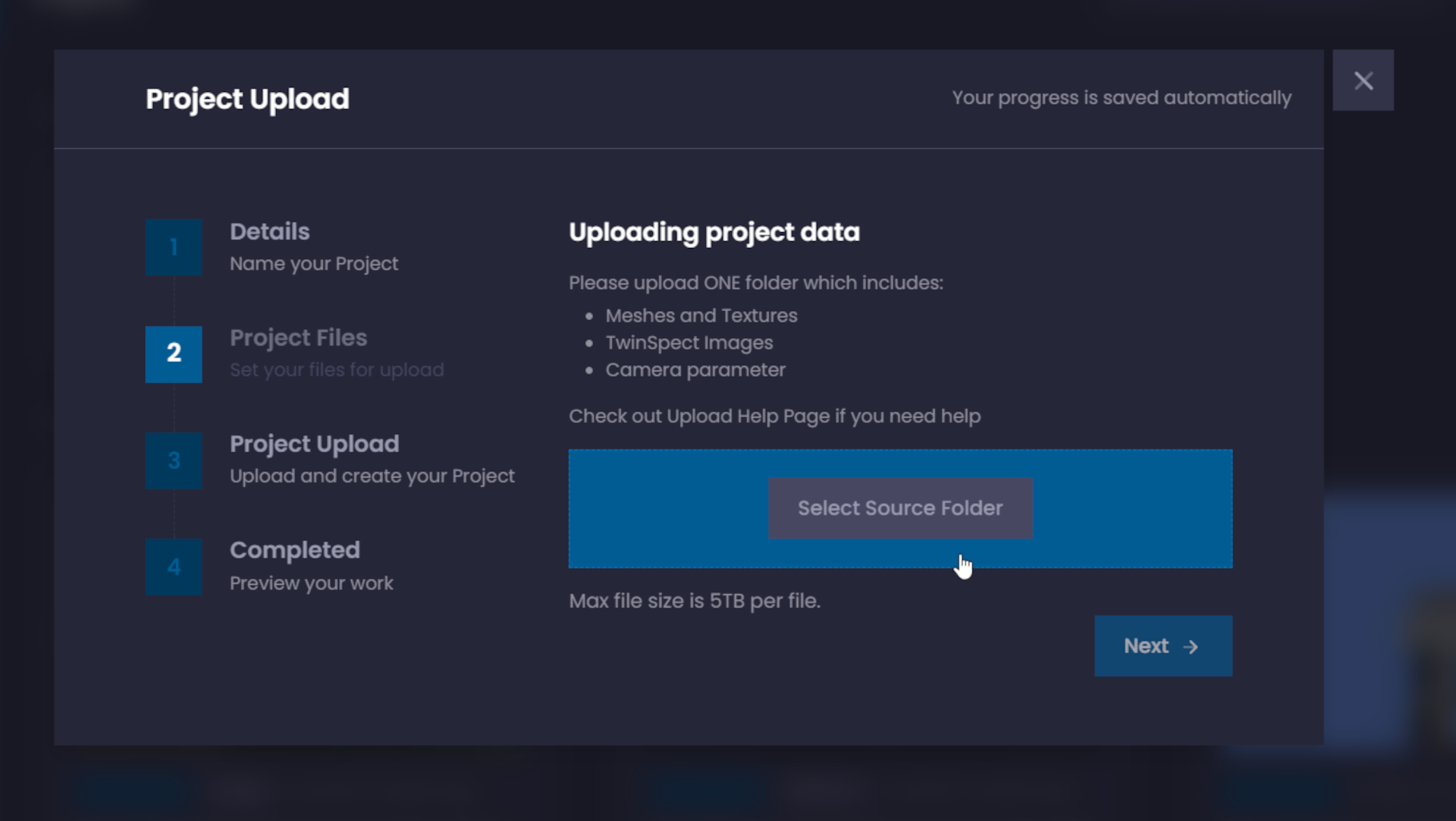
Task: Go to step 1 number box
Action: point(174,247)
